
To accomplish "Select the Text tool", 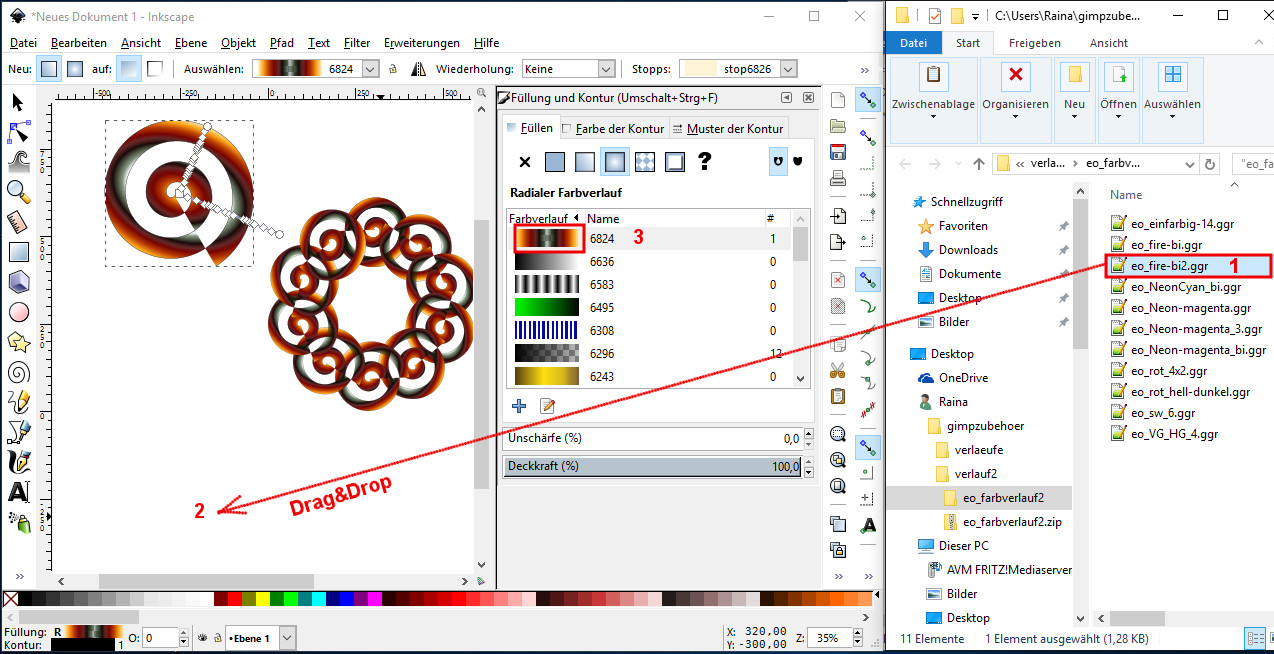I will [x=18, y=492].
